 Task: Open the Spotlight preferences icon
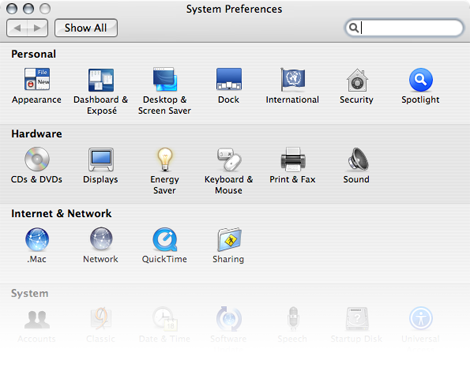point(421,80)
